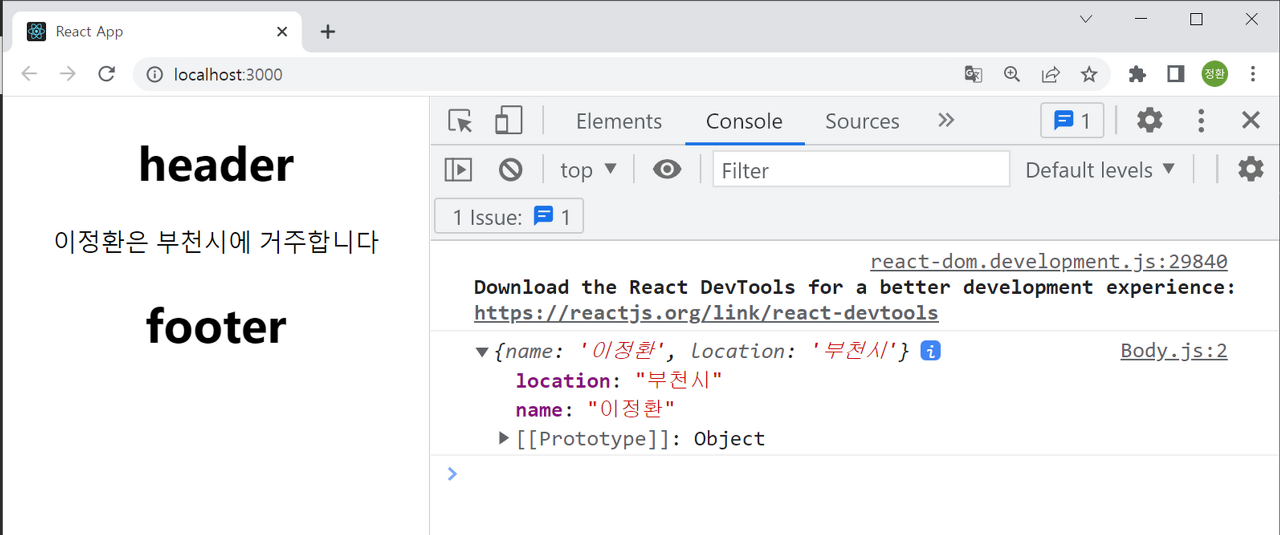Switch to the Elements tab
The width and height of the screenshot is (1280, 535).
point(619,121)
